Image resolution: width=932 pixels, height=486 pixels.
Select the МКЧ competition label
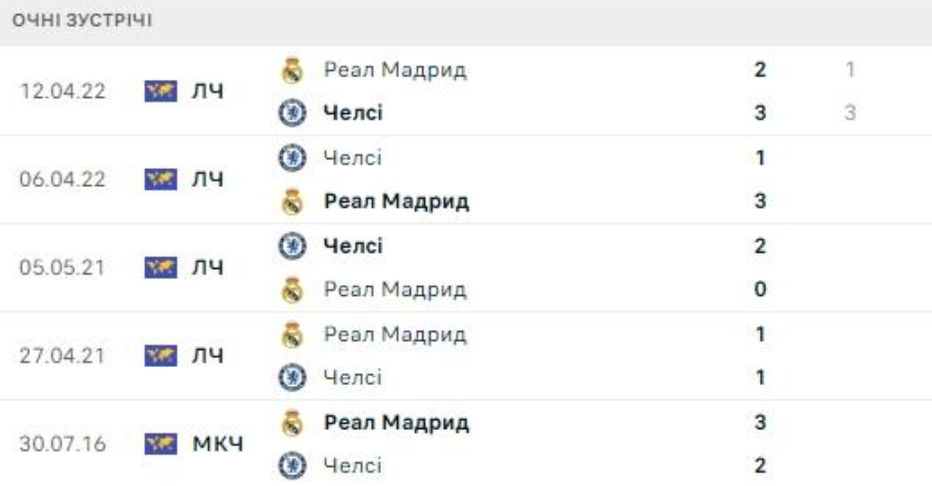[218, 443]
